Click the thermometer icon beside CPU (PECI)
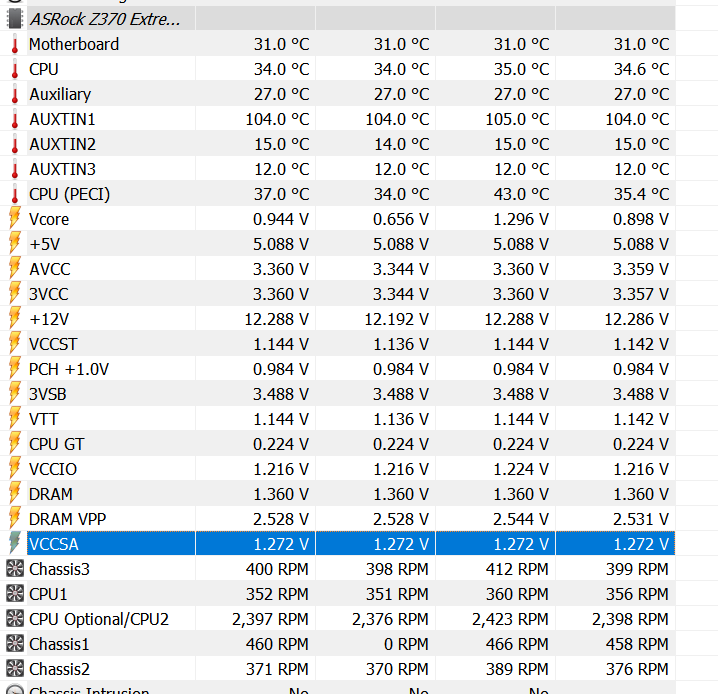 [15, 194]
